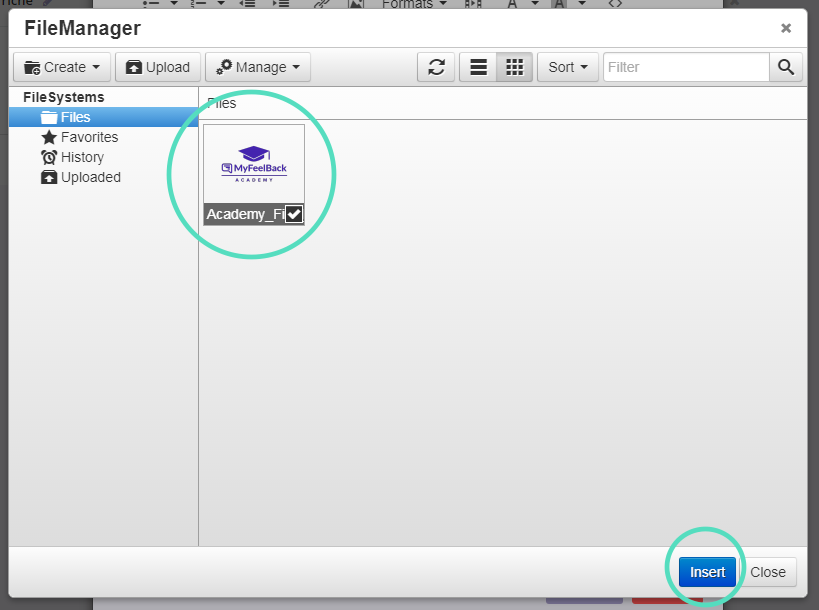Viewport: 819px width, 610px height.
Task: Click the MyFeelBack Academy image thumbnail
Action: click(x=254, y=163)
